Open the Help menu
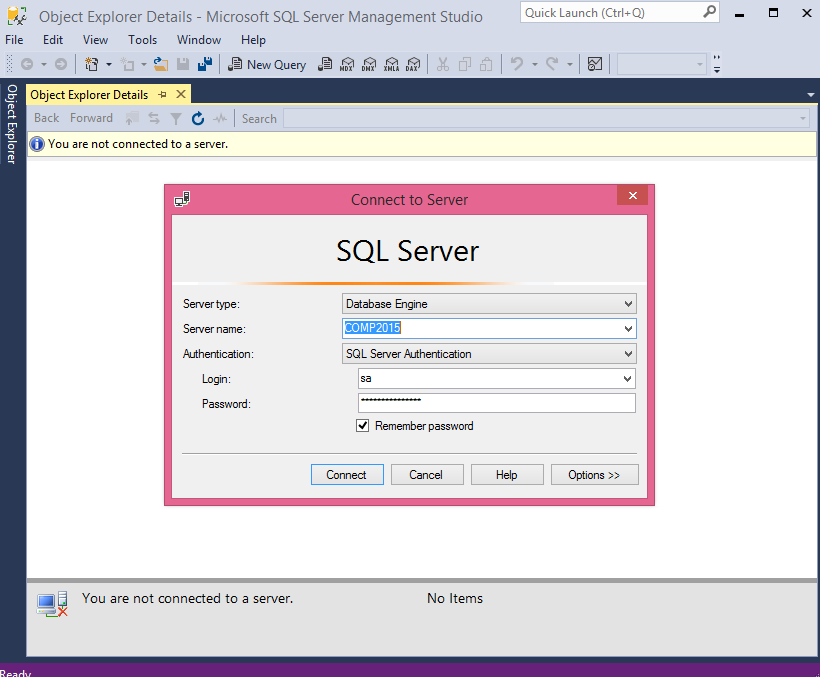 tap(253, 40)
